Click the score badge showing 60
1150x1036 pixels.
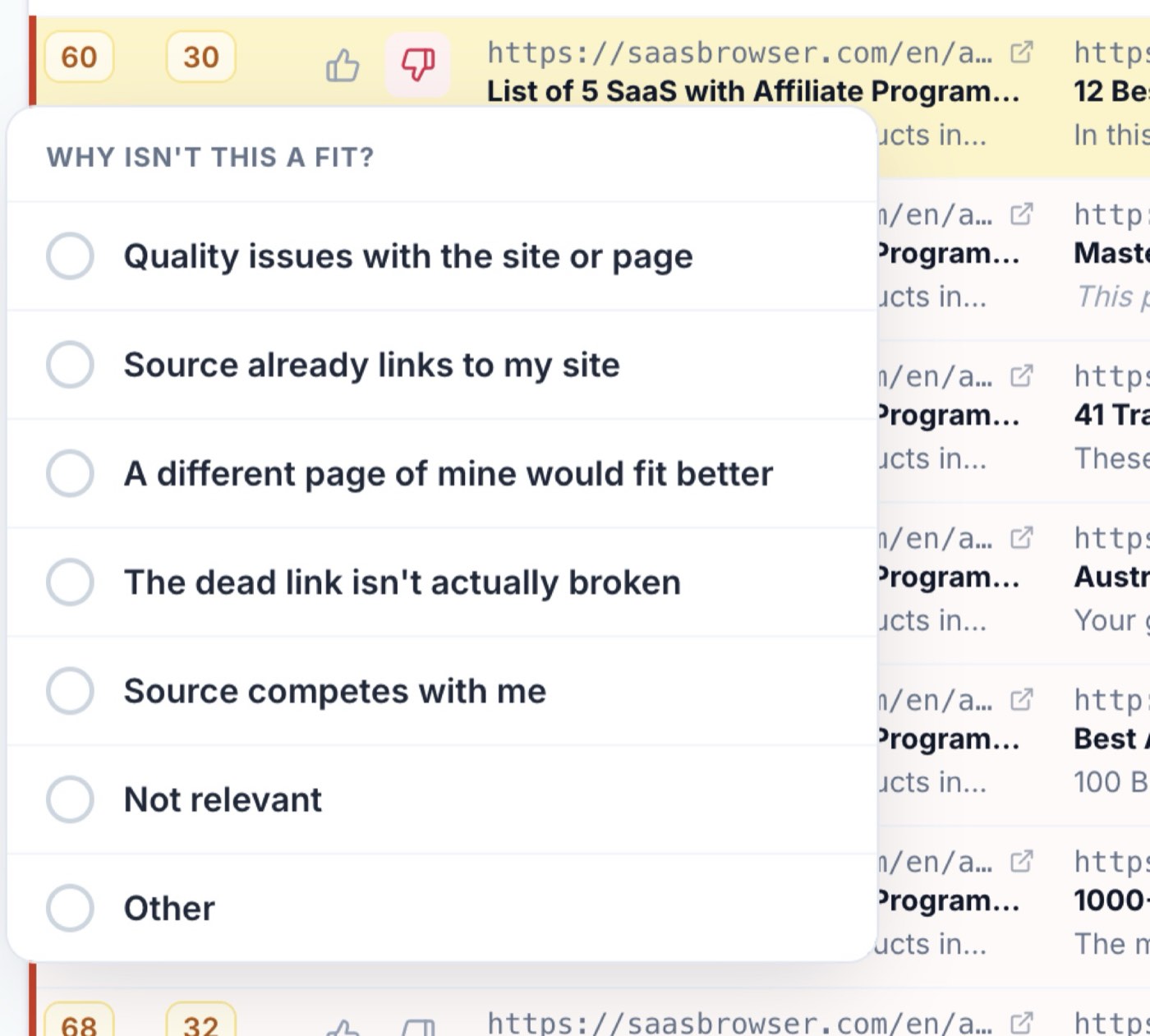[79, 58]
